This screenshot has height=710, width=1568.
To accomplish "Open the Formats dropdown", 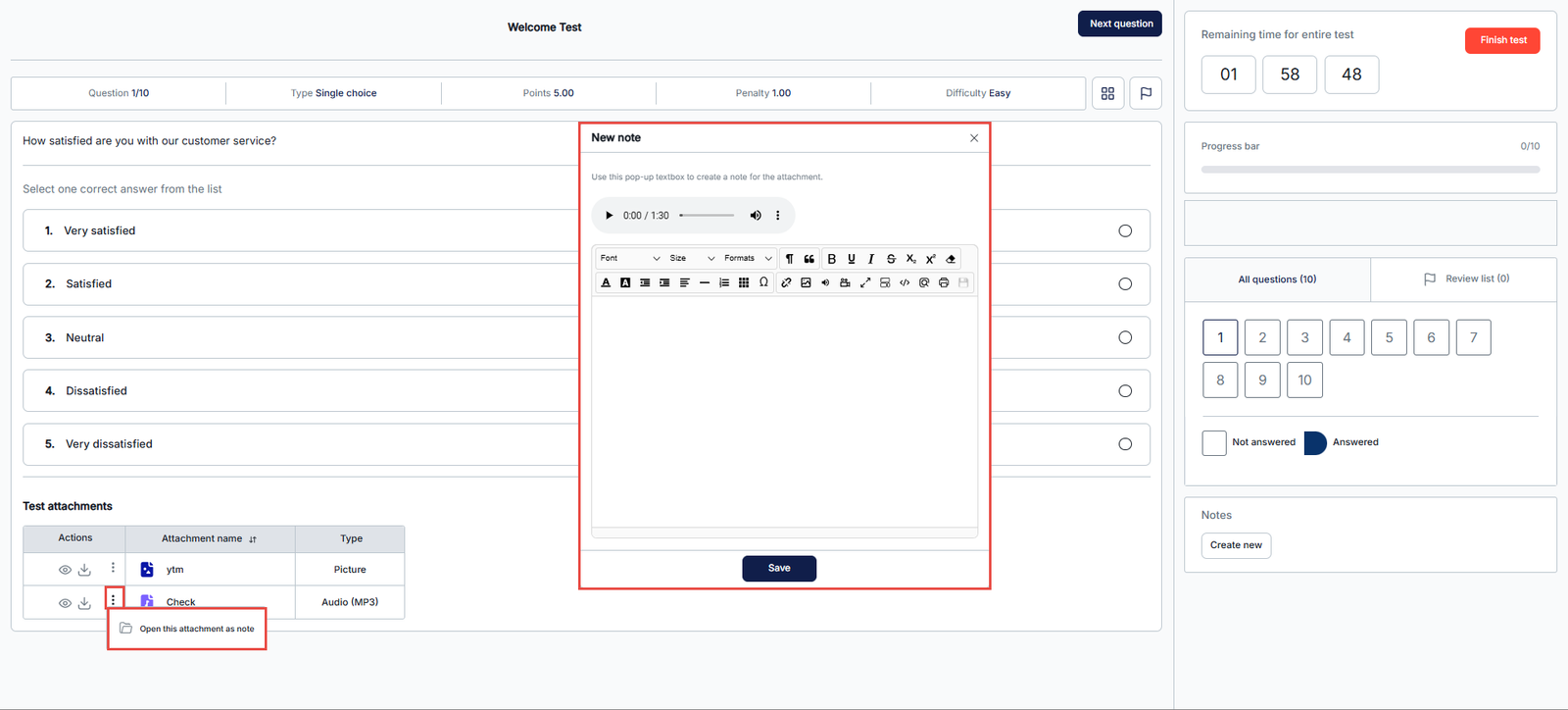I will pyautogui.click(x=749, y=259).
